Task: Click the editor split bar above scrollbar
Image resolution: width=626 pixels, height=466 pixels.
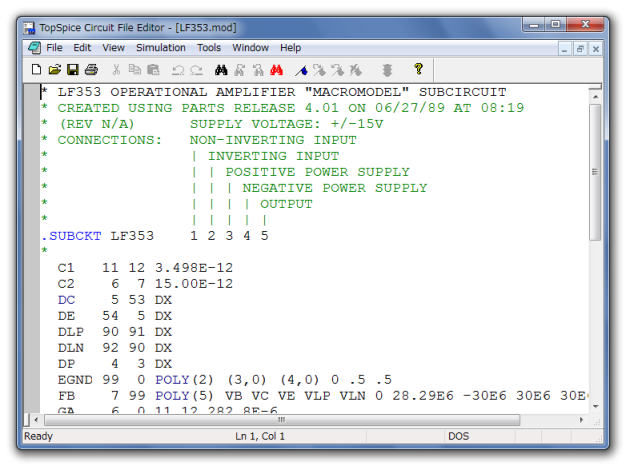Action: (x=595, y=87)
